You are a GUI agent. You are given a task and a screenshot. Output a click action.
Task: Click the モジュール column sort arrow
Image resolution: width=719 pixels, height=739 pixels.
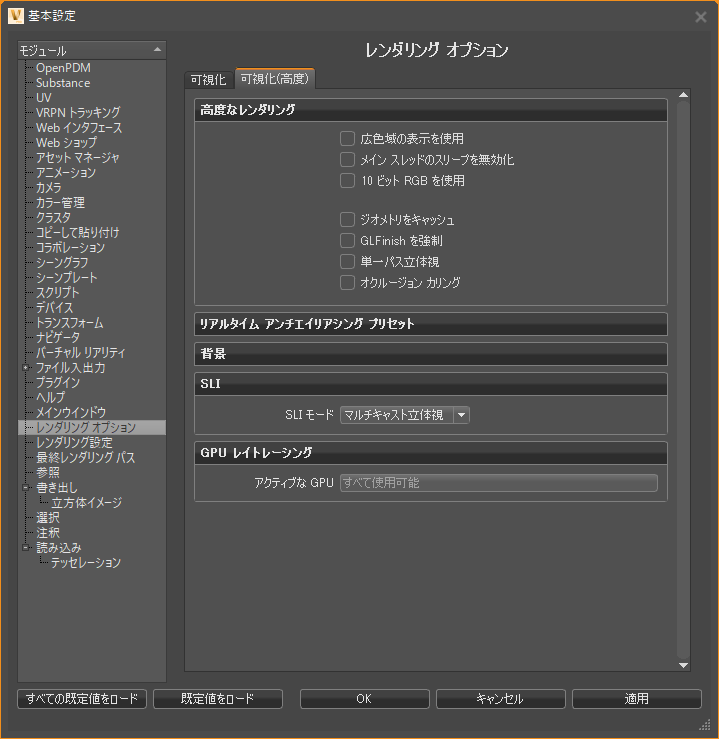pos(157,49)
